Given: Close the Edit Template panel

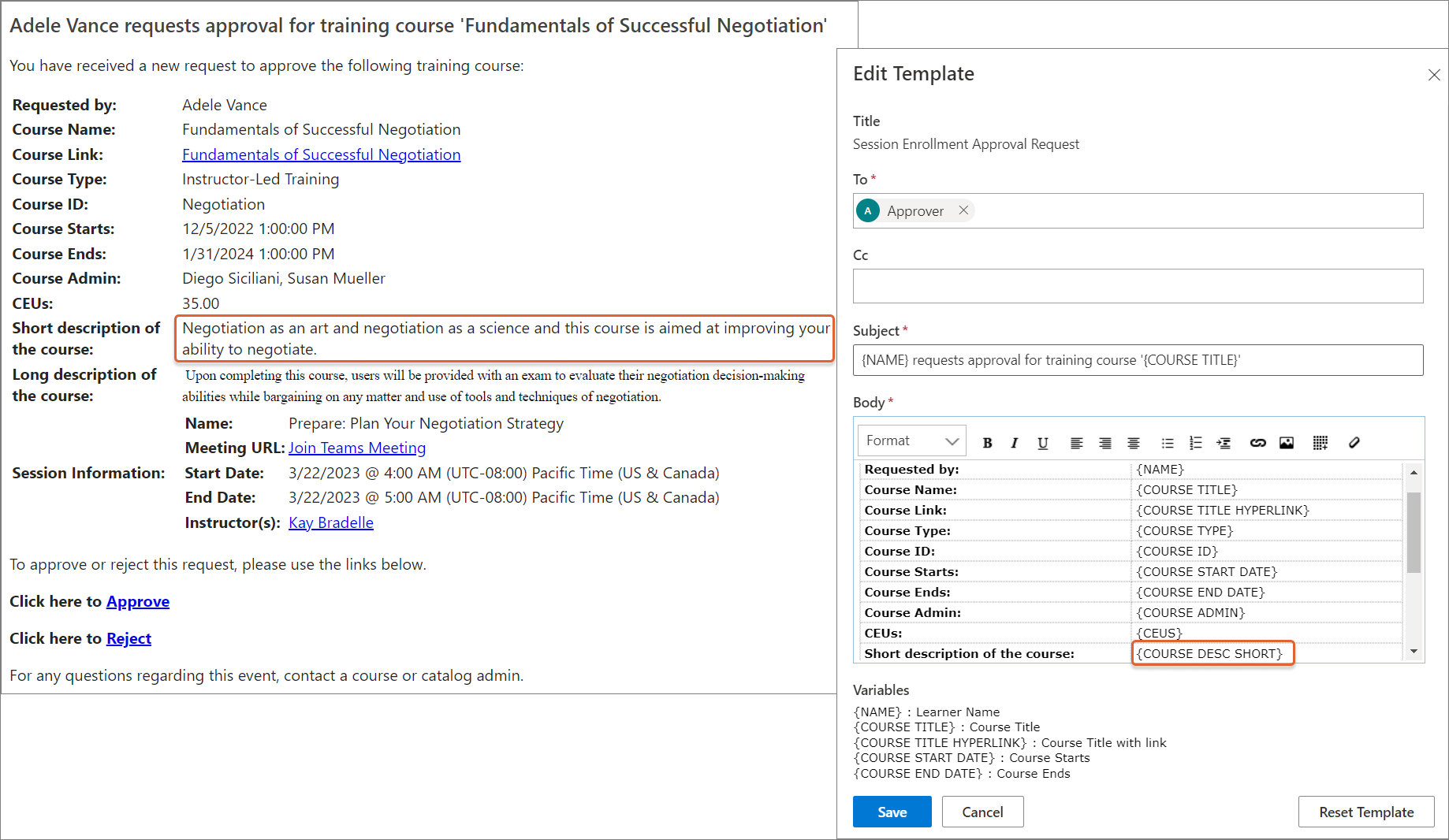Looking at the screenshot, I should point(1433,75).
